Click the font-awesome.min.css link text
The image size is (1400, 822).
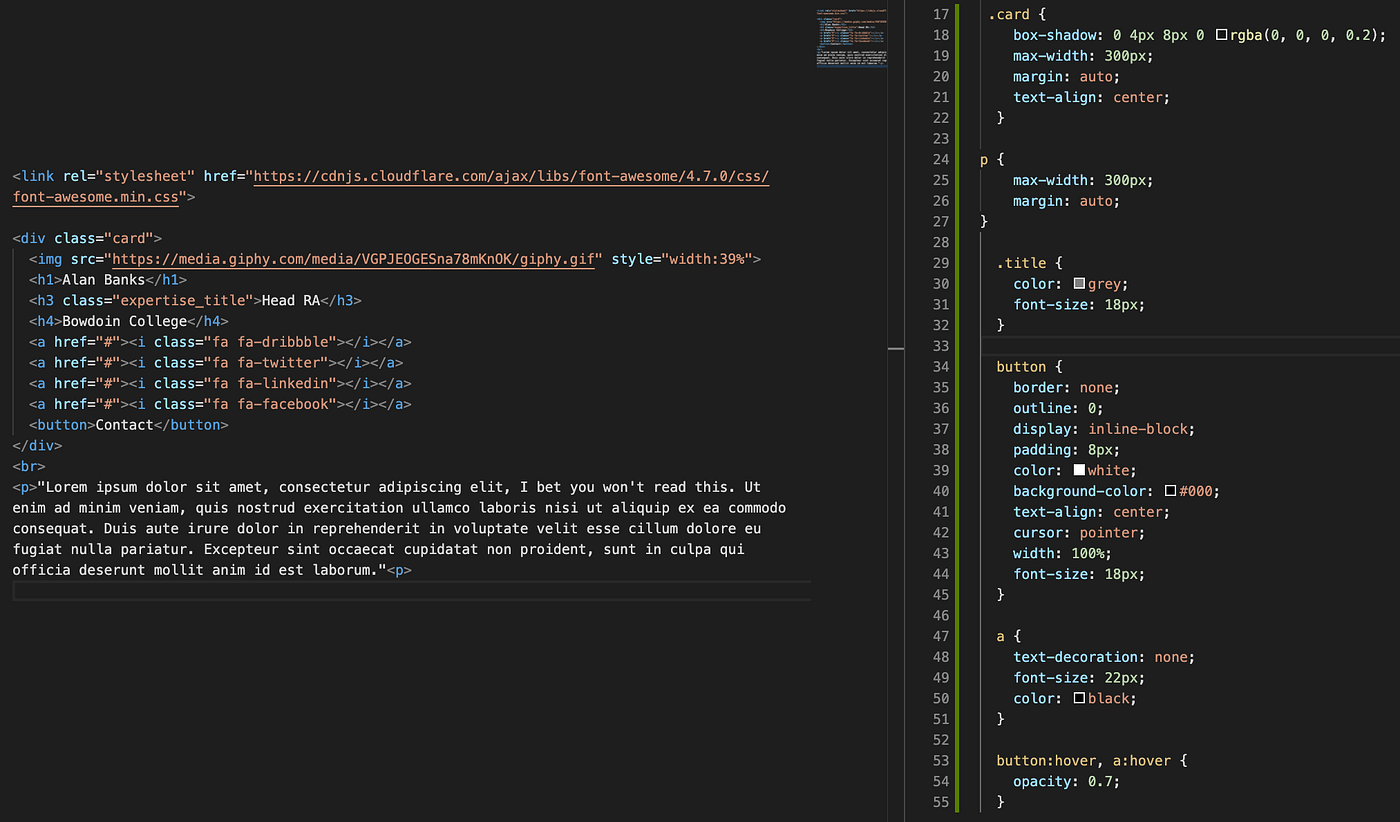pyautogui.click(x=96, y=197)
